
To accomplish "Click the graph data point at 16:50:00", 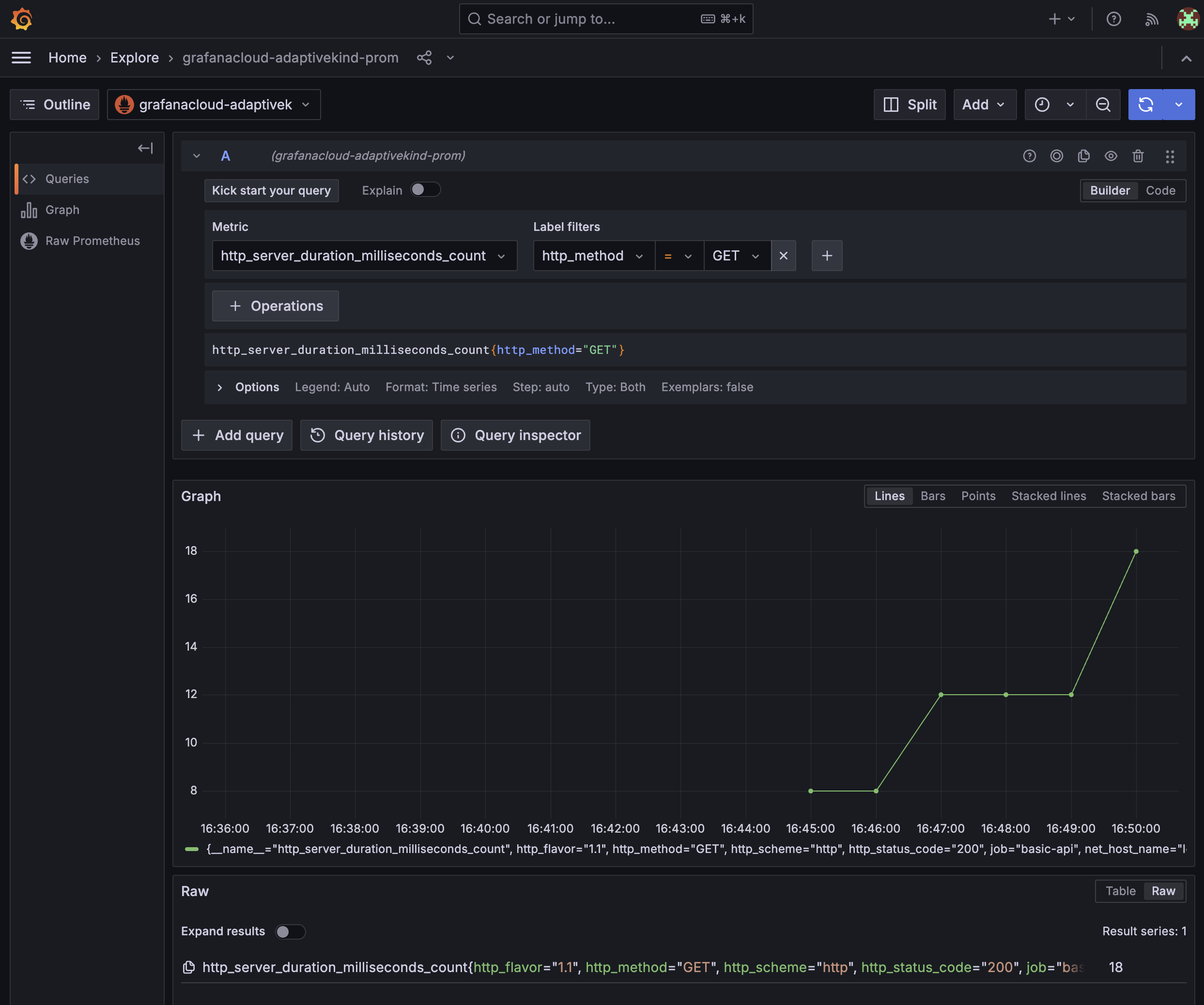I will (x=1136, y=552).
